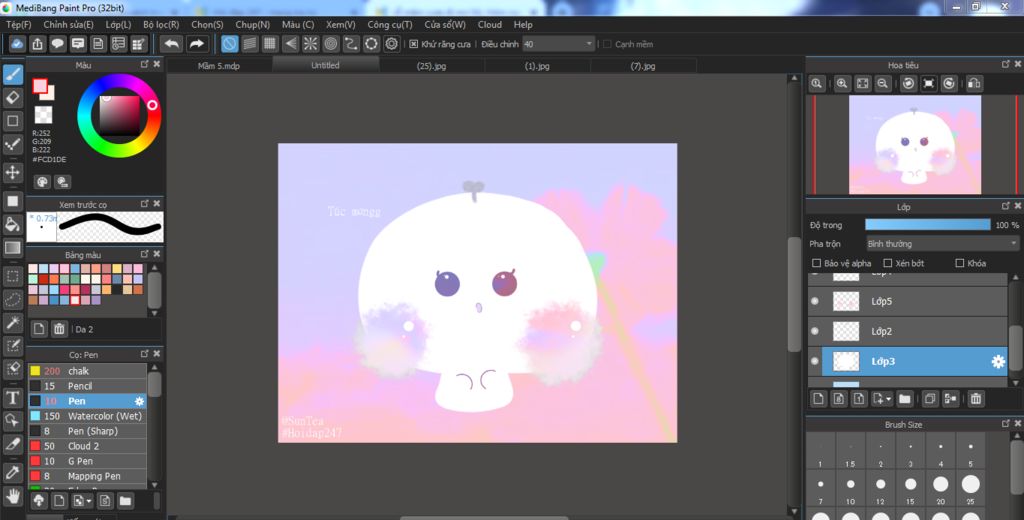
Task: Choose the Gradient tool
Action: pyautogui.click(x=12, y=248)
